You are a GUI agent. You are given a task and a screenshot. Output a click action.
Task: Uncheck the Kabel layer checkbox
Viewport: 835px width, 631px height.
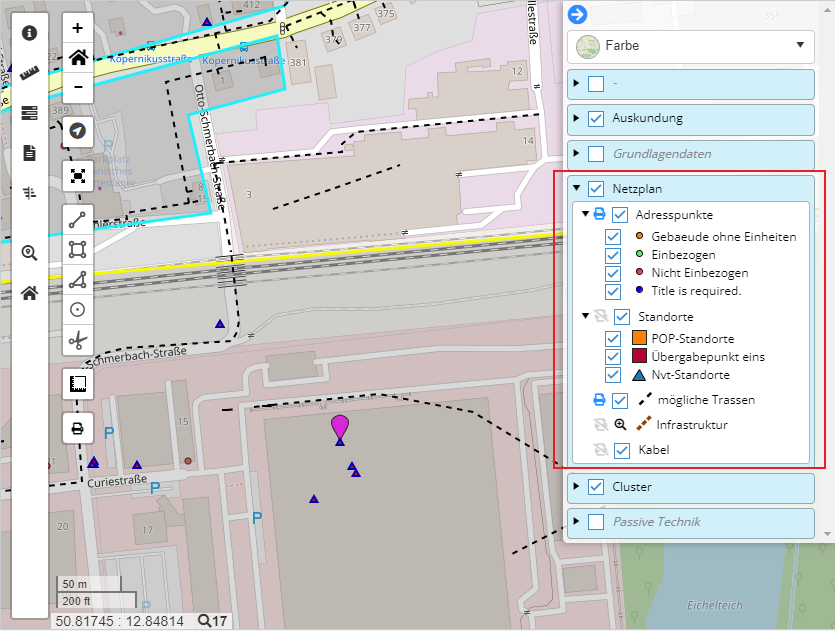(622, 450)
